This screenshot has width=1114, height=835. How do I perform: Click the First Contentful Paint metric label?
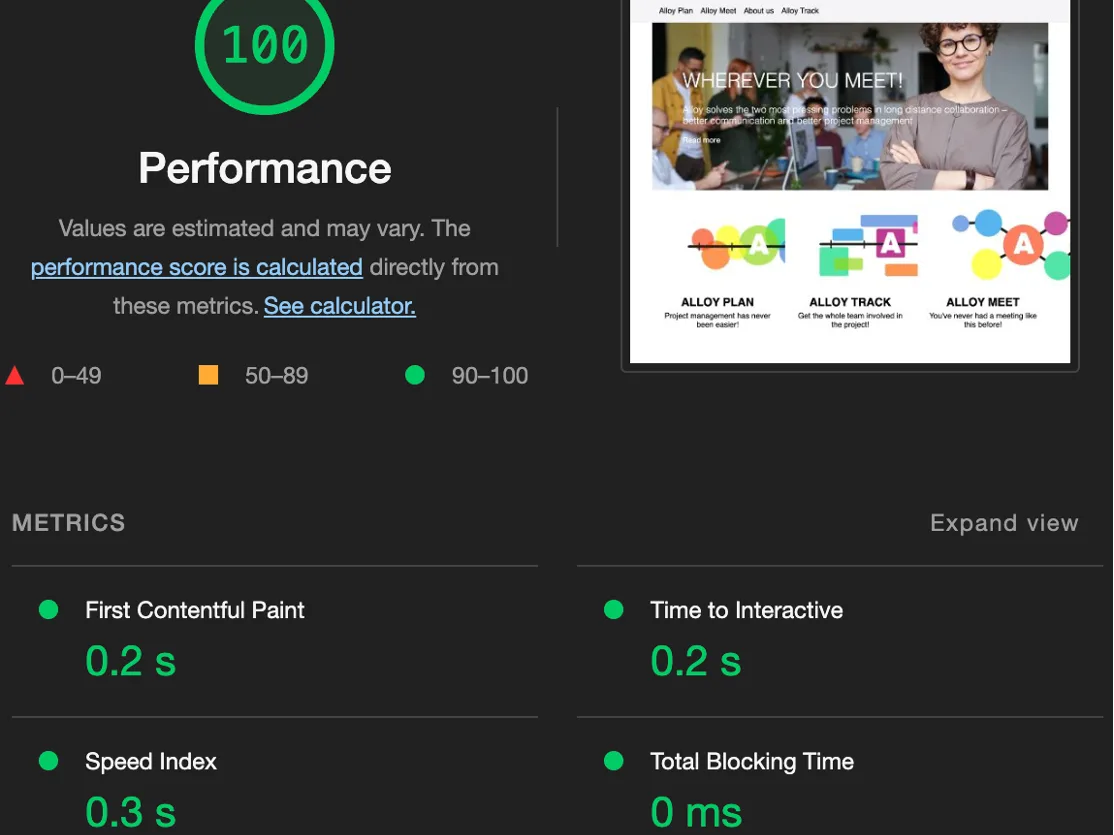click(195, 610)
